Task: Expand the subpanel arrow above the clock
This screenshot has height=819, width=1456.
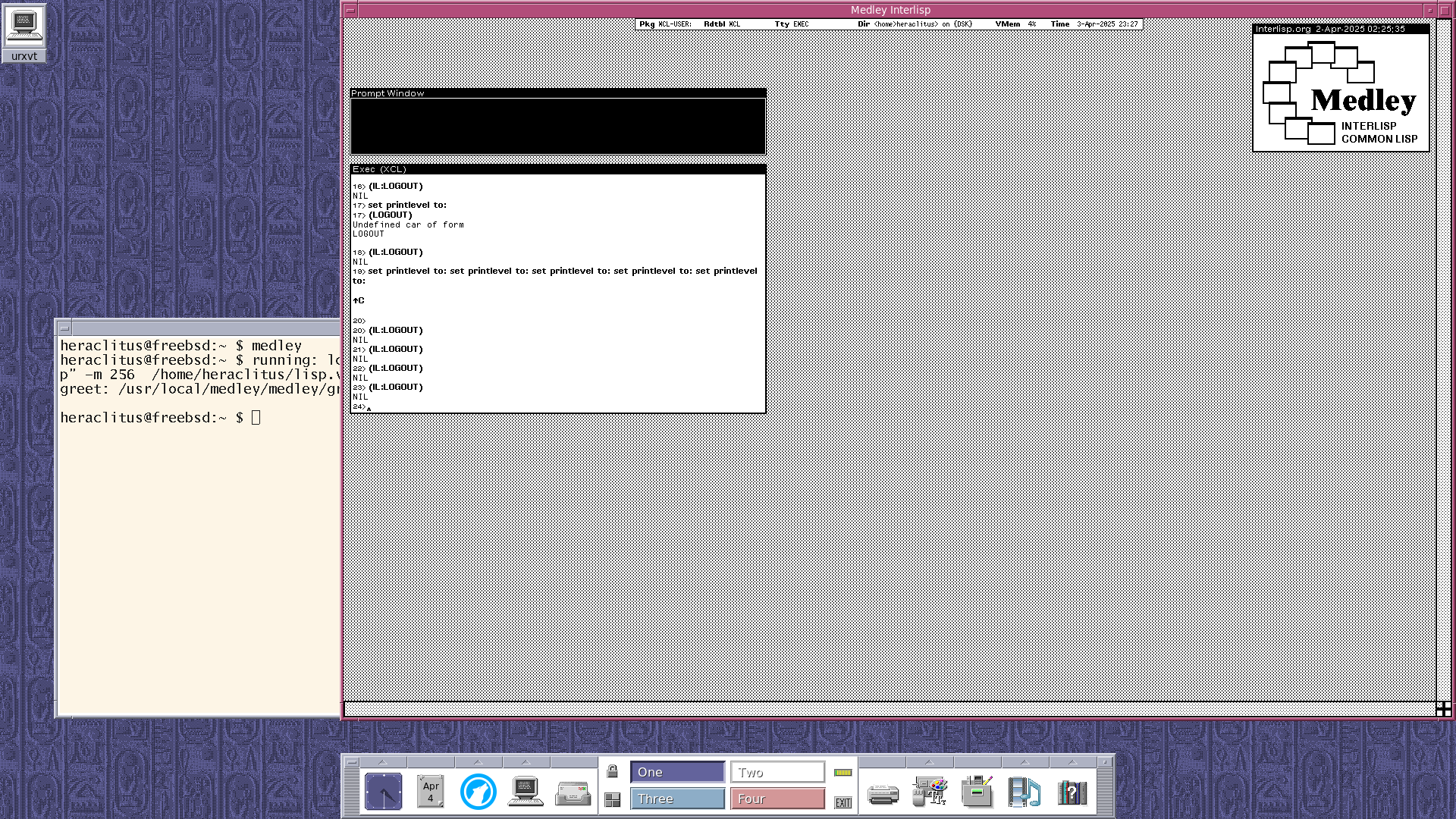Action: tap(383, 761)
